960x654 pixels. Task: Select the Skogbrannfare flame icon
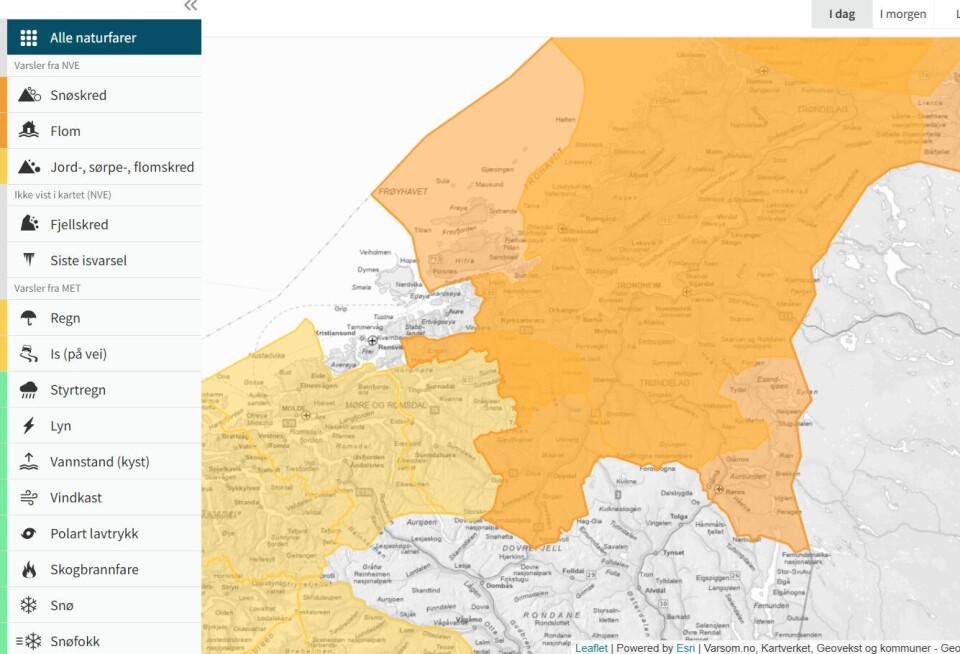(29, 570)
